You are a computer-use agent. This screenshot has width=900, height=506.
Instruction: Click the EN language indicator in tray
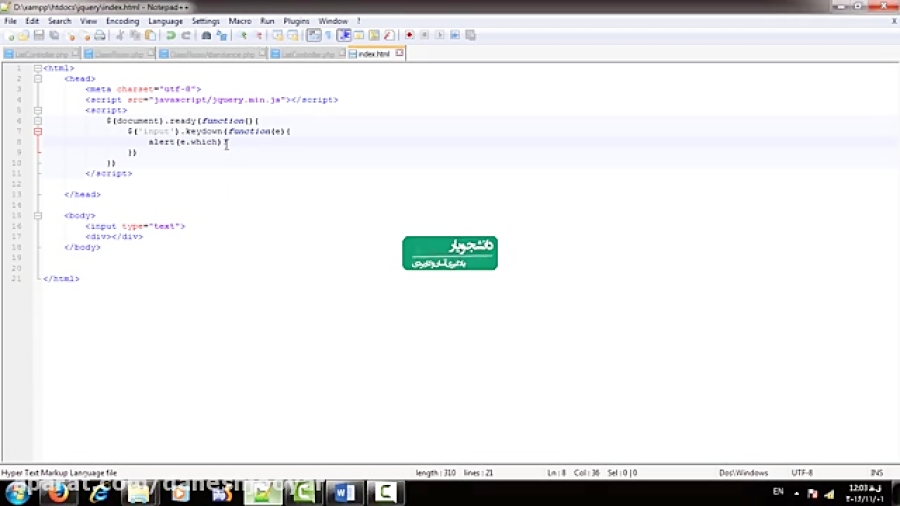[x=778, y=492]
